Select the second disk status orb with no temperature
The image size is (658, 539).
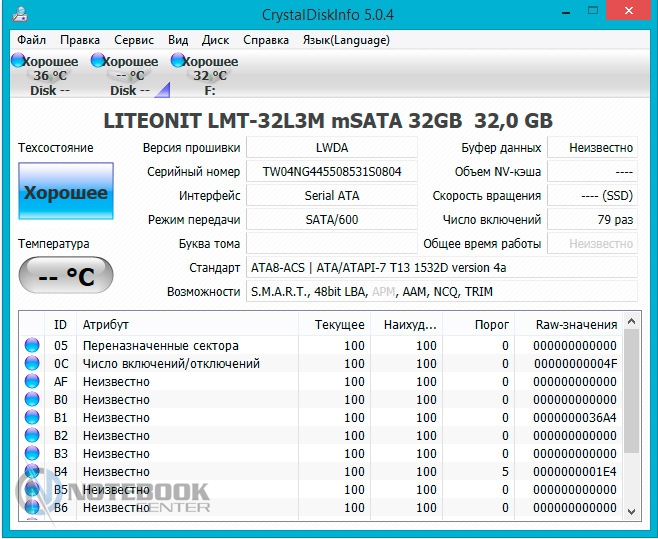(x=97, y=62)
